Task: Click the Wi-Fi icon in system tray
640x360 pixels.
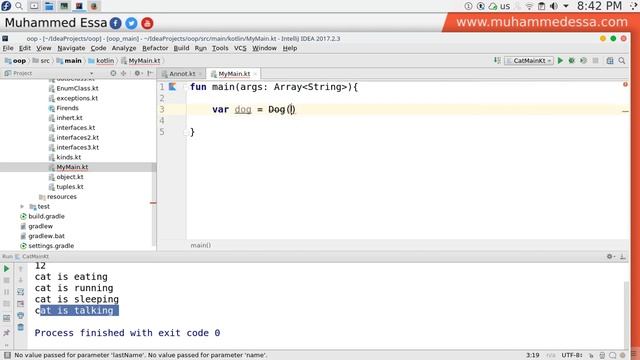Action: (x=529, y=6)
